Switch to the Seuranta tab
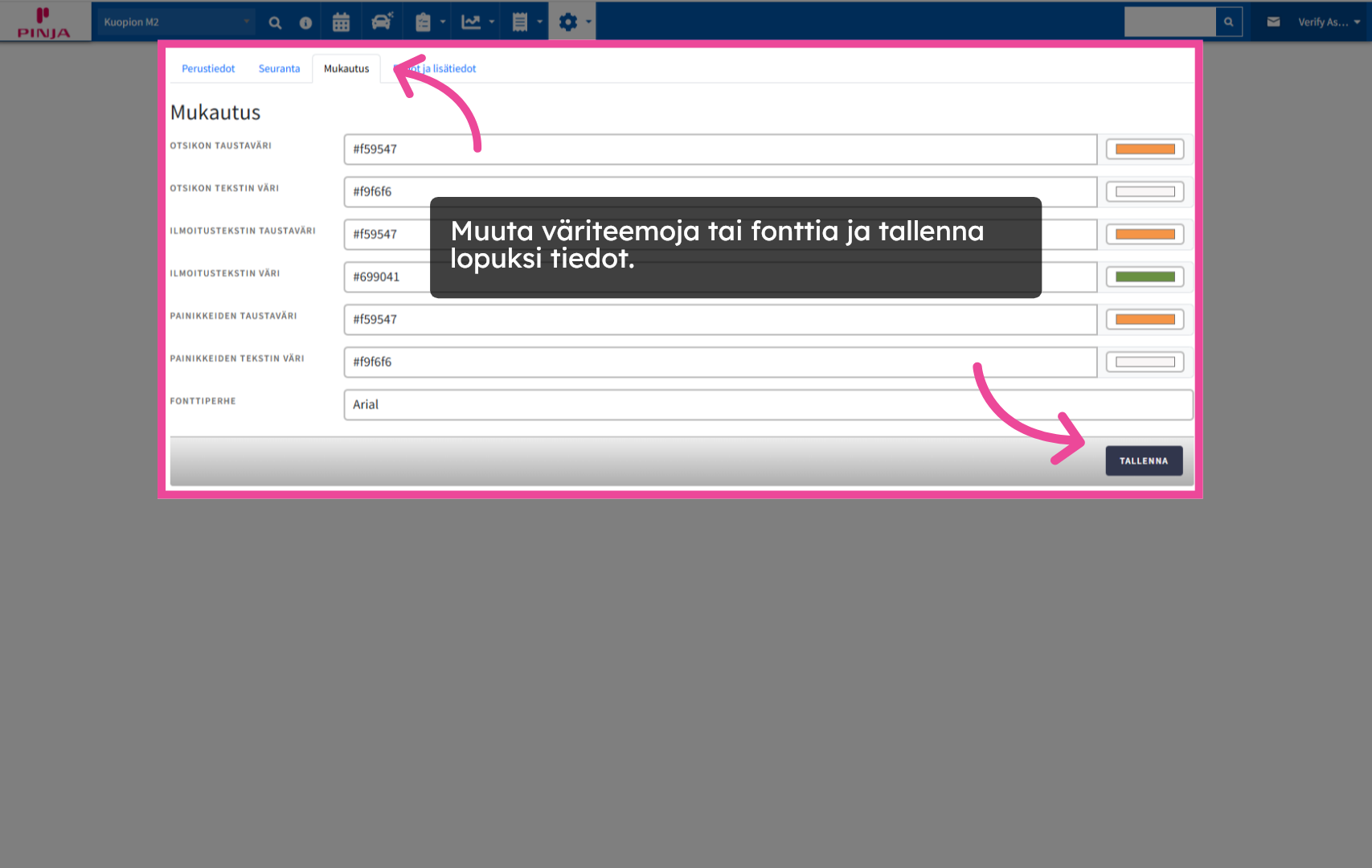 (279, 69)
